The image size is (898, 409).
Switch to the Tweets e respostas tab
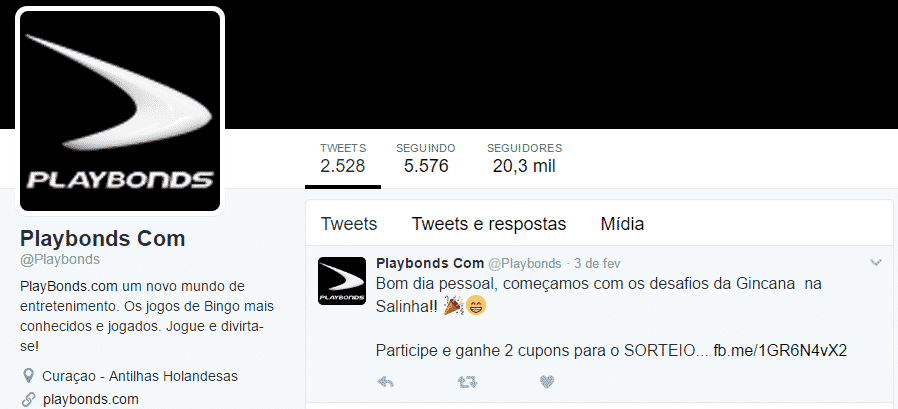point(489,223)
